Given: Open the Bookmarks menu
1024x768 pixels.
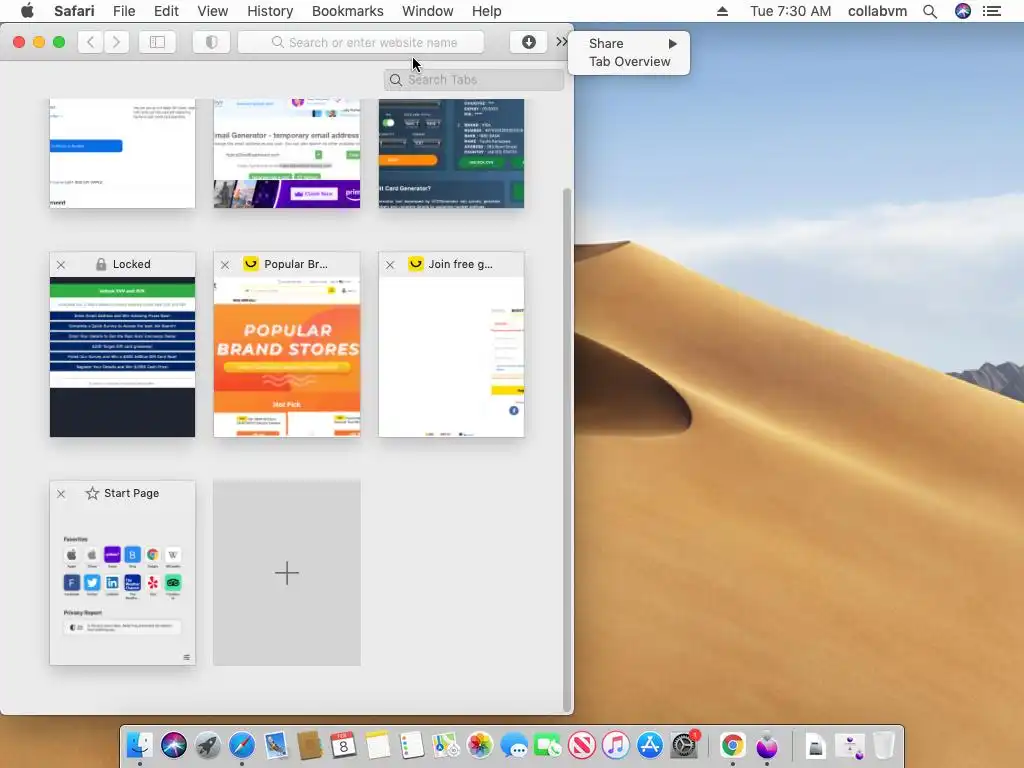Looking at the screenshot, I should [347, 11].
